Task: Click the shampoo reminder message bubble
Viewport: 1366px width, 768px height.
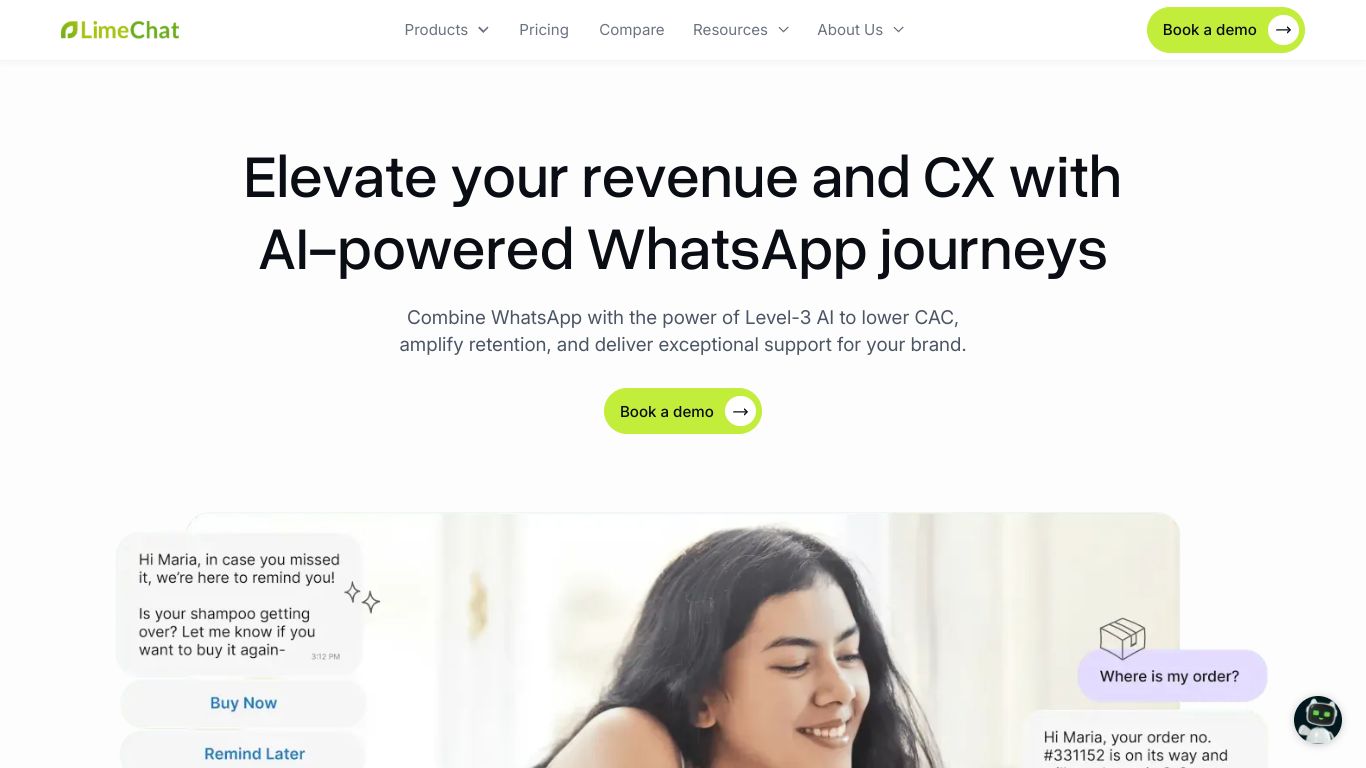Action: point(239,604)
